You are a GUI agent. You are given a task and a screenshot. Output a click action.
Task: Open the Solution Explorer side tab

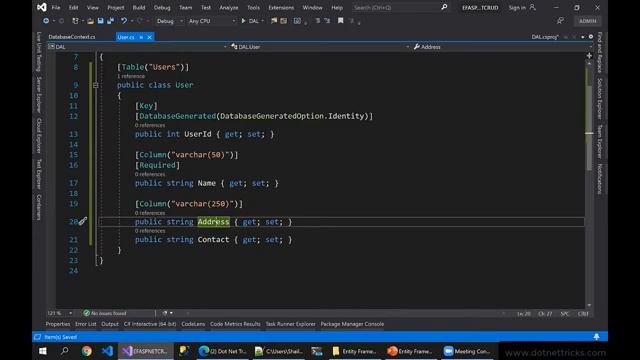coord(600,99)
